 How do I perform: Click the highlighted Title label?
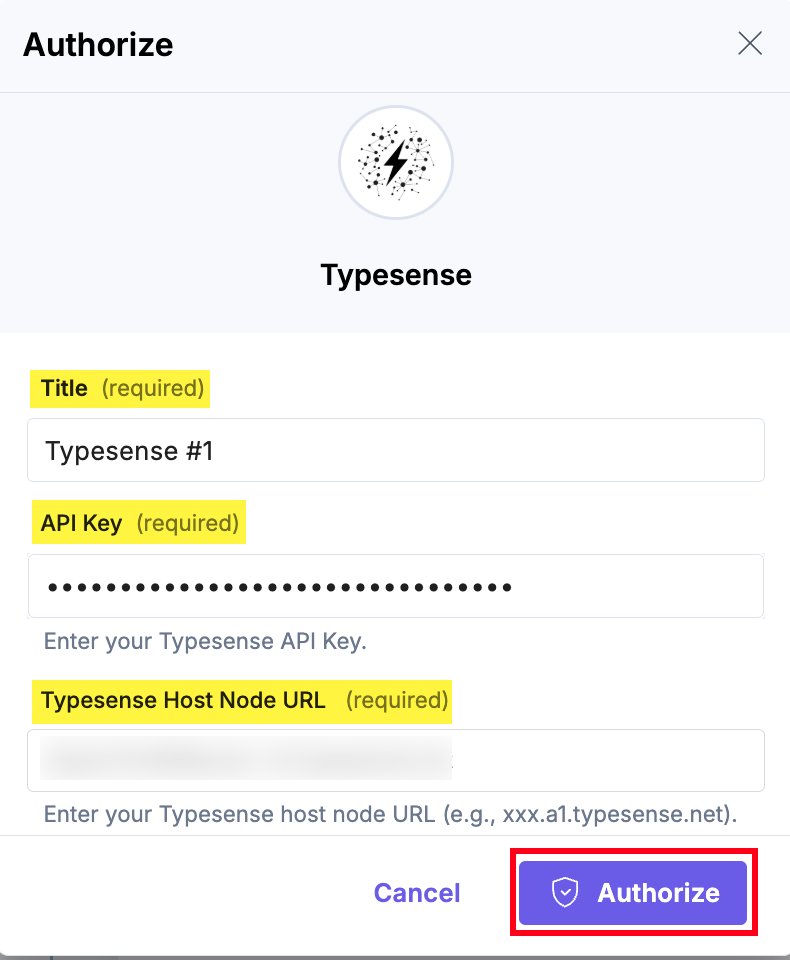click(x=65, y=388)
